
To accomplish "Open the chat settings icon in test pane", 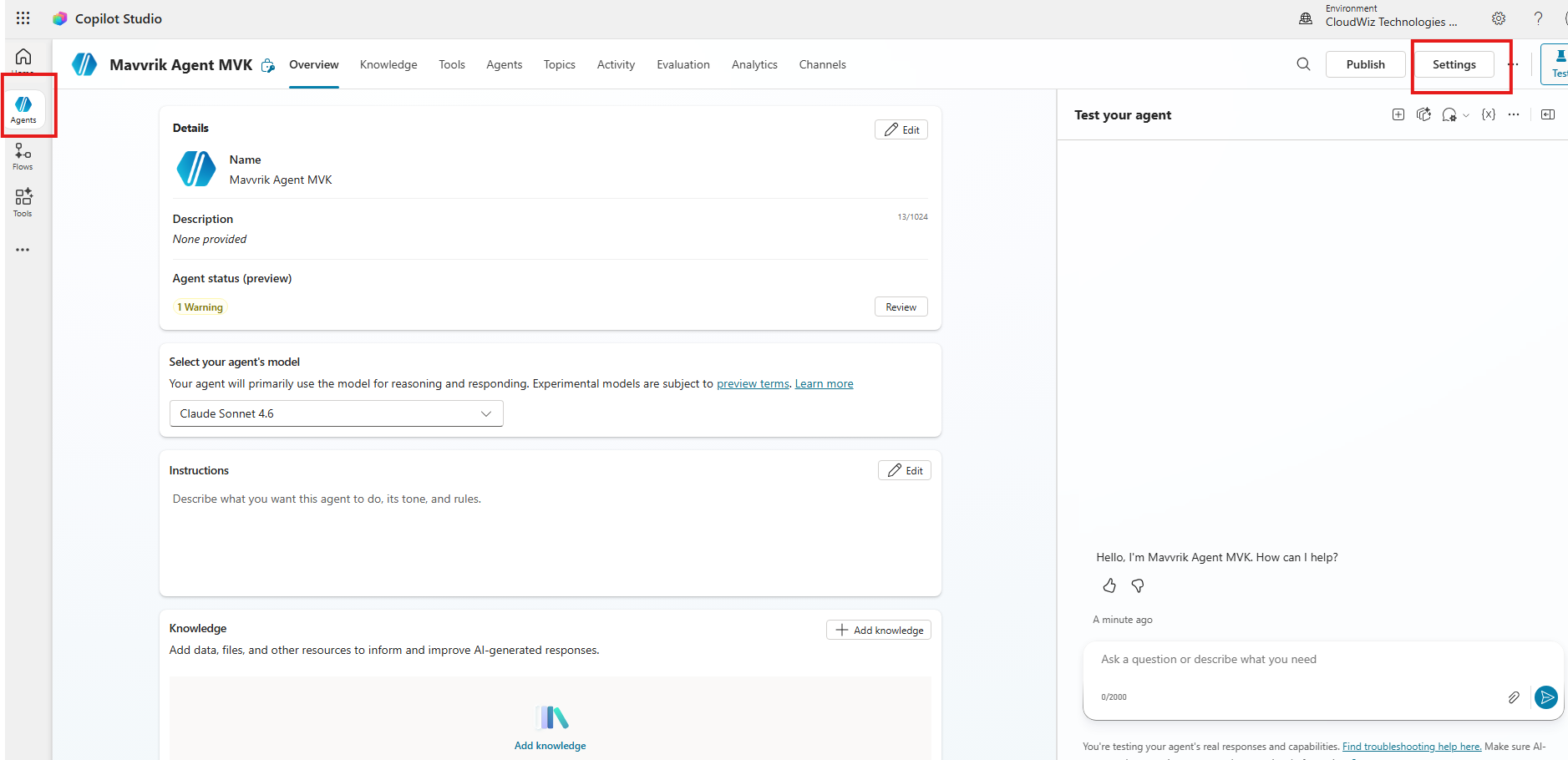I will pyautogui.click(x=1449, y=114).
